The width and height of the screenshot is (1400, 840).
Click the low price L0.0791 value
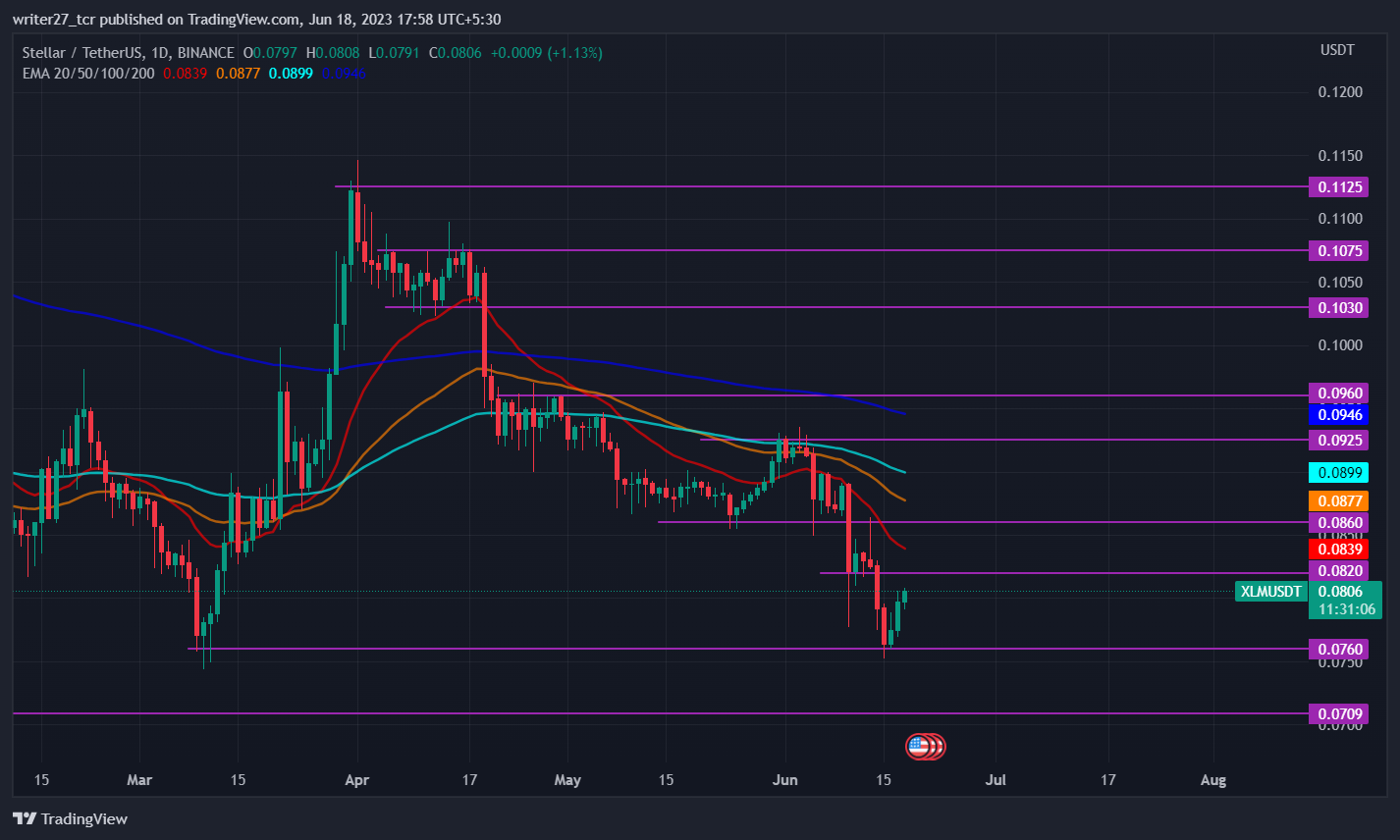(x=393, y=53)
